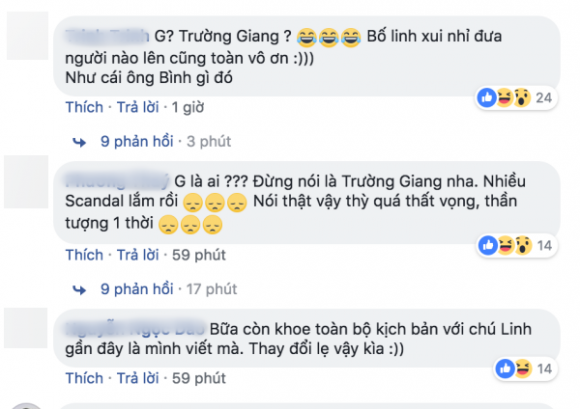This screenshot has width=580, height=409.
Task: Click the haha reaction icon on second comment
Action: (x=505, y=245)
